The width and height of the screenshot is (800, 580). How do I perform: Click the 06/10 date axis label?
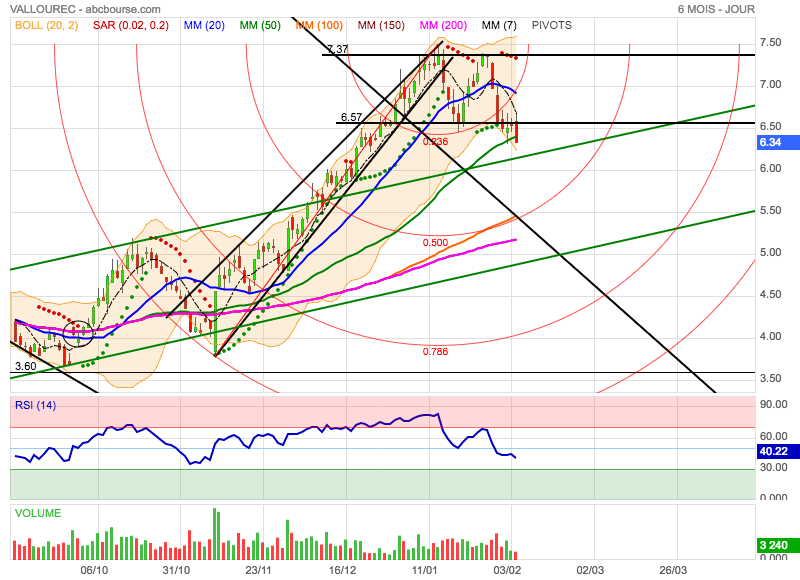(x=94, y=570)
